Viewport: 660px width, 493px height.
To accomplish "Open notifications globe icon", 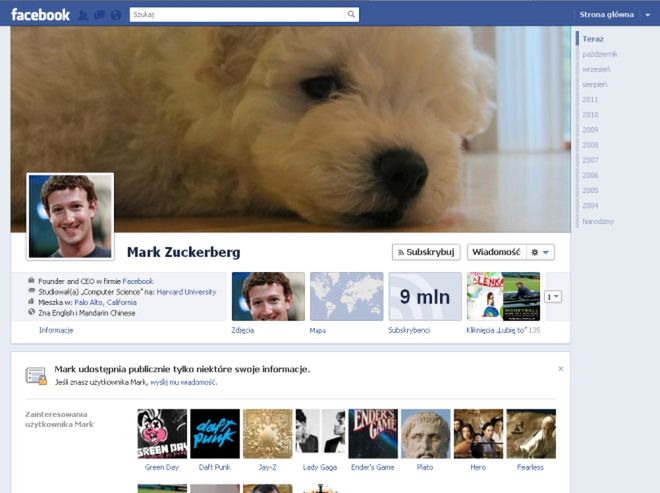I will click(x=116, y=15).
